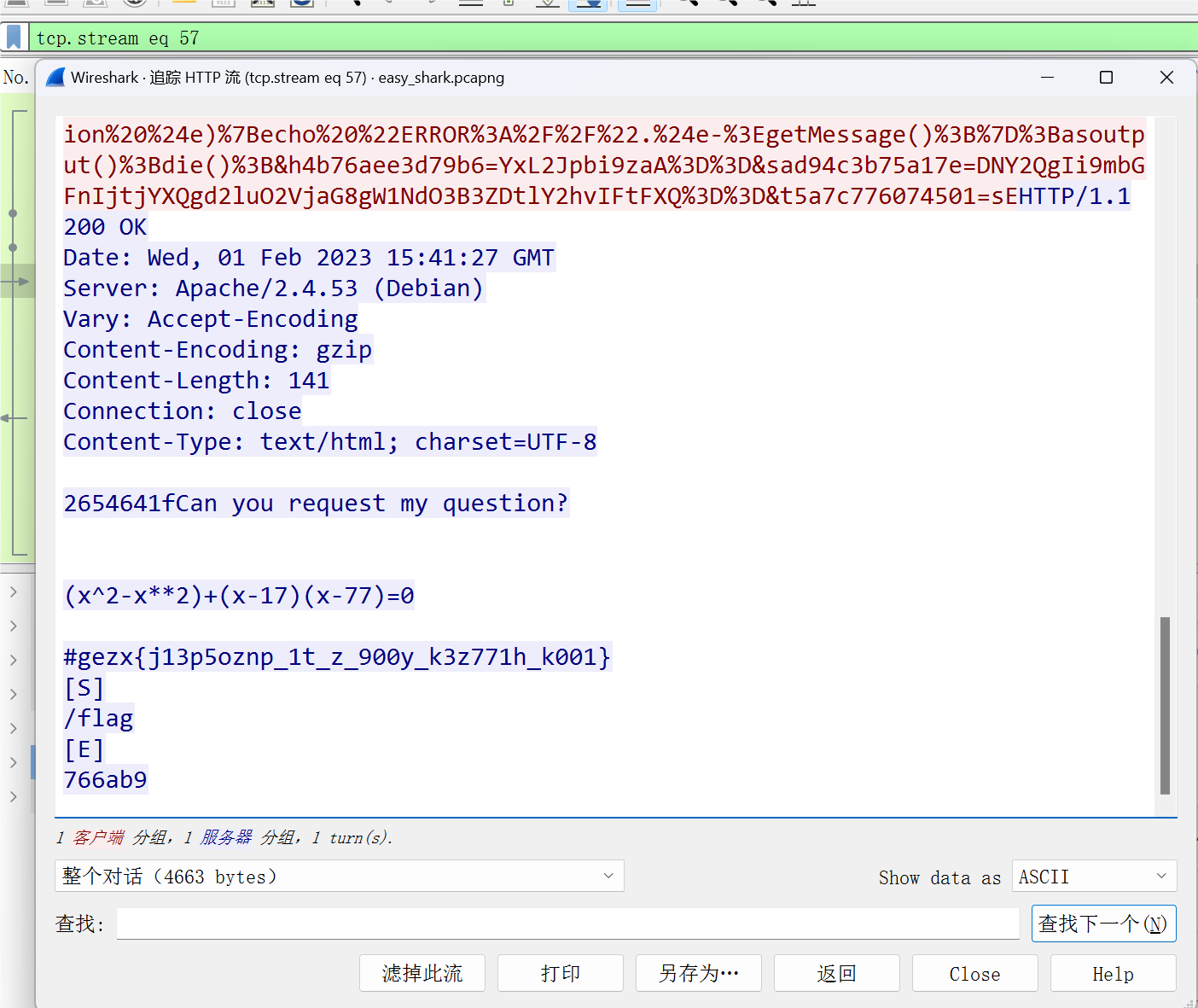Click the 返回 (Back) button
Viewport: 1198px width, 1008px height.
pyautogui.click(x=837, y=973)
